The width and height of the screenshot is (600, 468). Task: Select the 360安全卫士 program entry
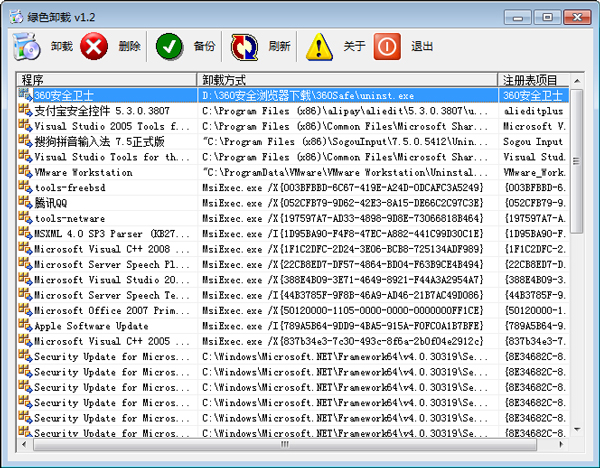point(64,95)
